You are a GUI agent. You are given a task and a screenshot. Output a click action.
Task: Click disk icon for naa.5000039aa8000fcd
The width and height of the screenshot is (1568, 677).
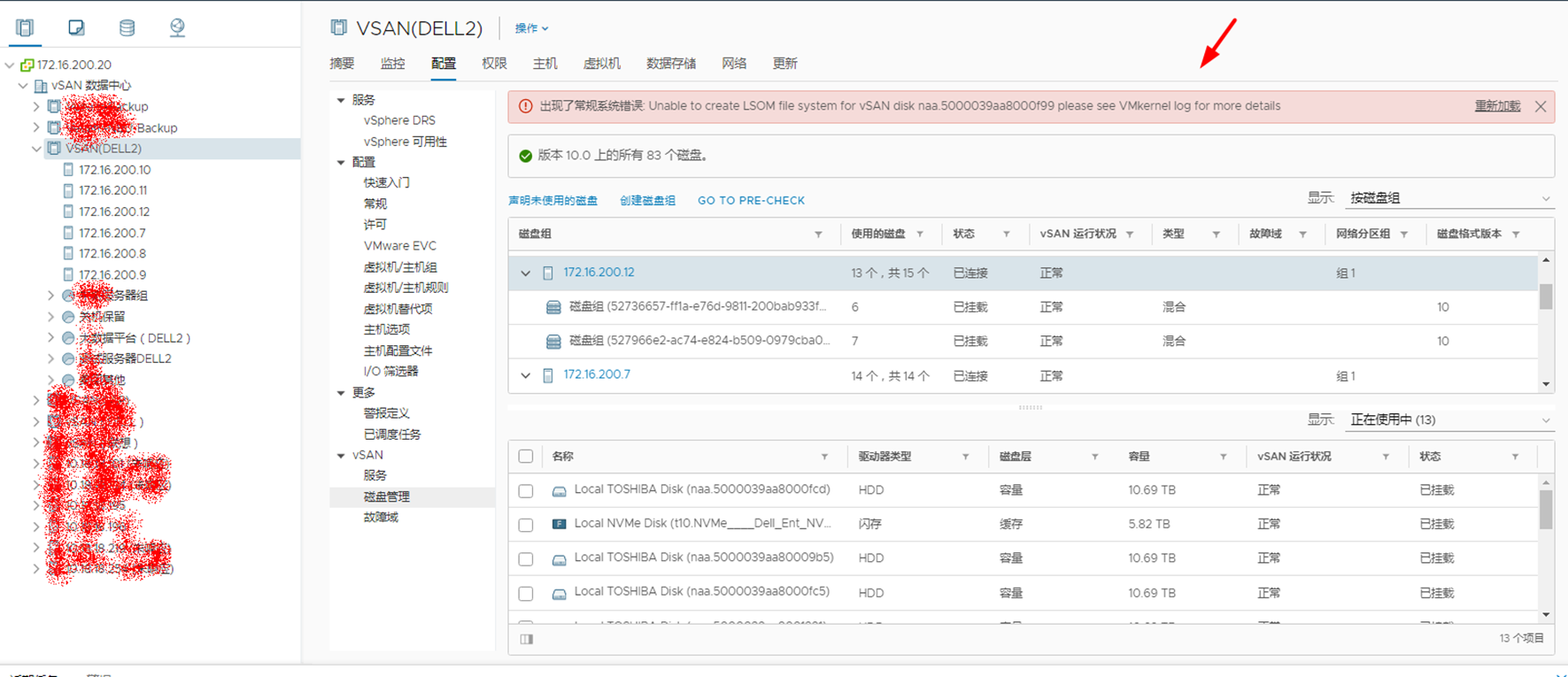(x=559, y=490)
